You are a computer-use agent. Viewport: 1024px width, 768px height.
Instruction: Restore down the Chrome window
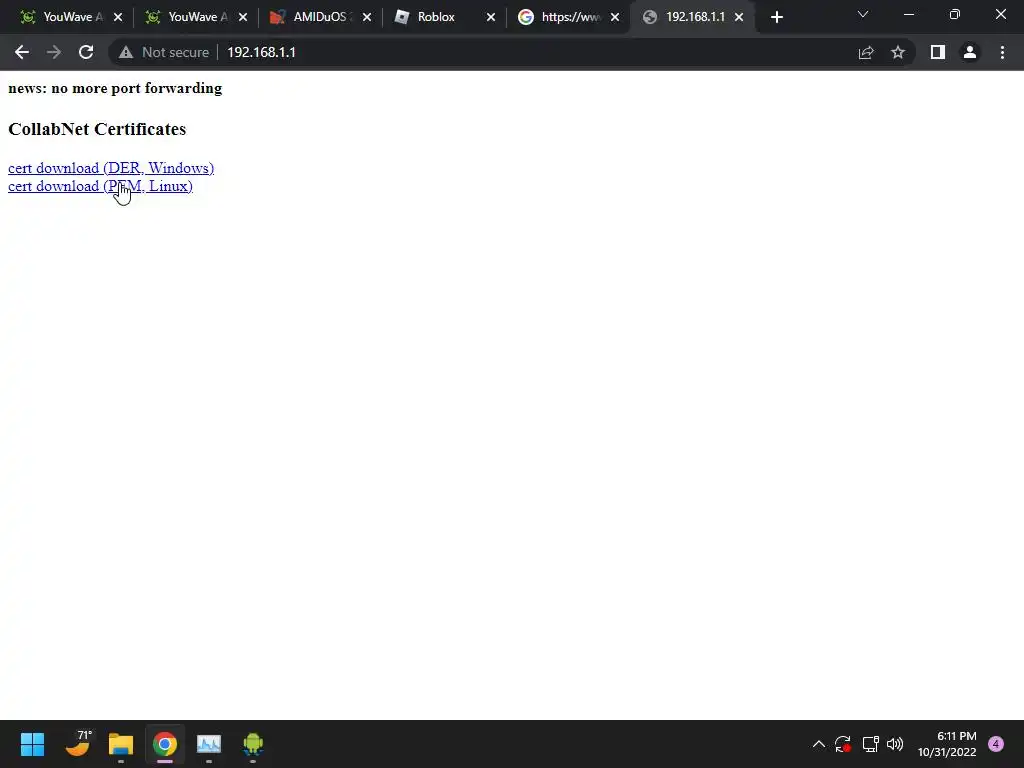point(955,14)
